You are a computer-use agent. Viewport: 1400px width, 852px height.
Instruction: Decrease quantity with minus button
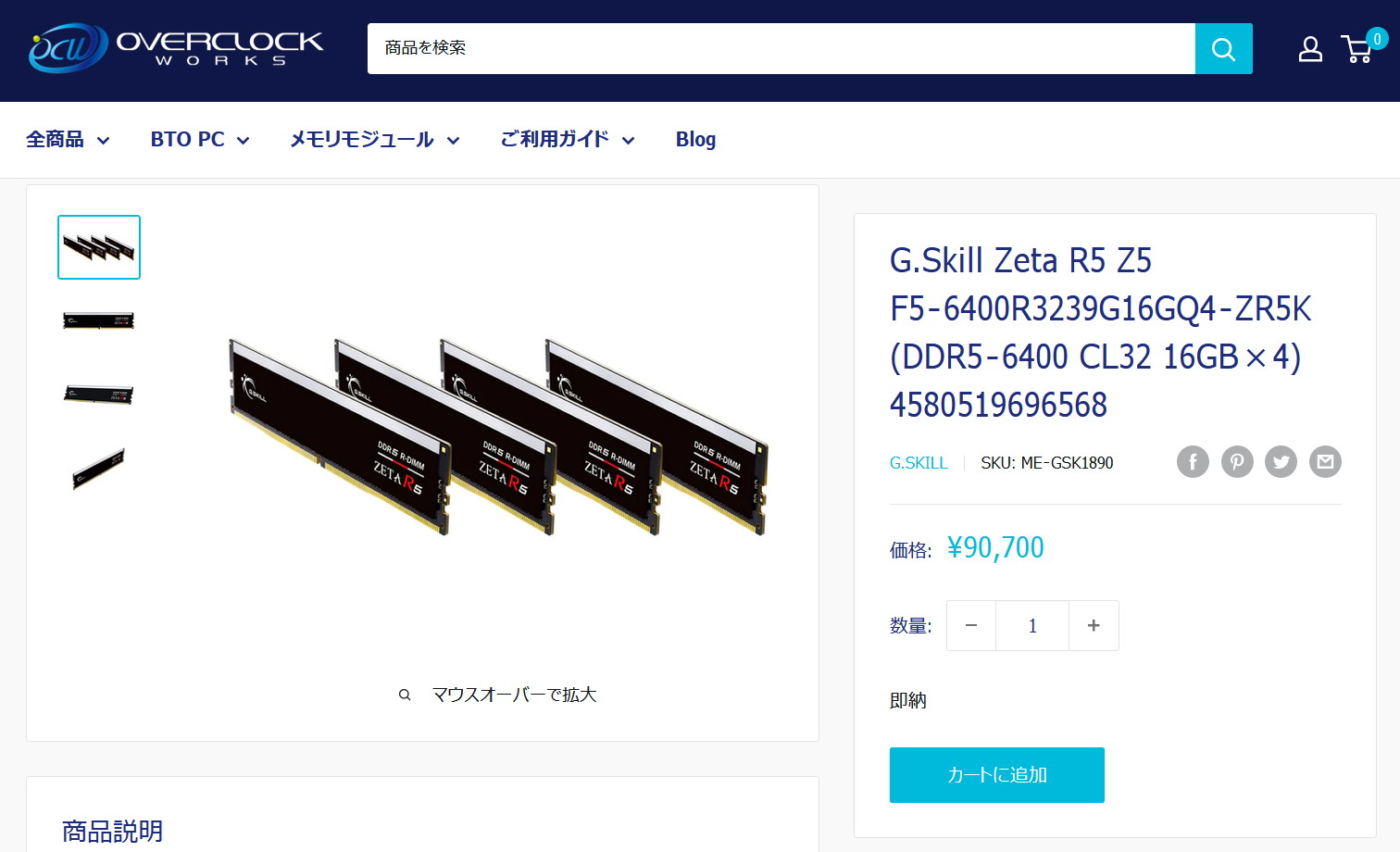coord(971,626)
